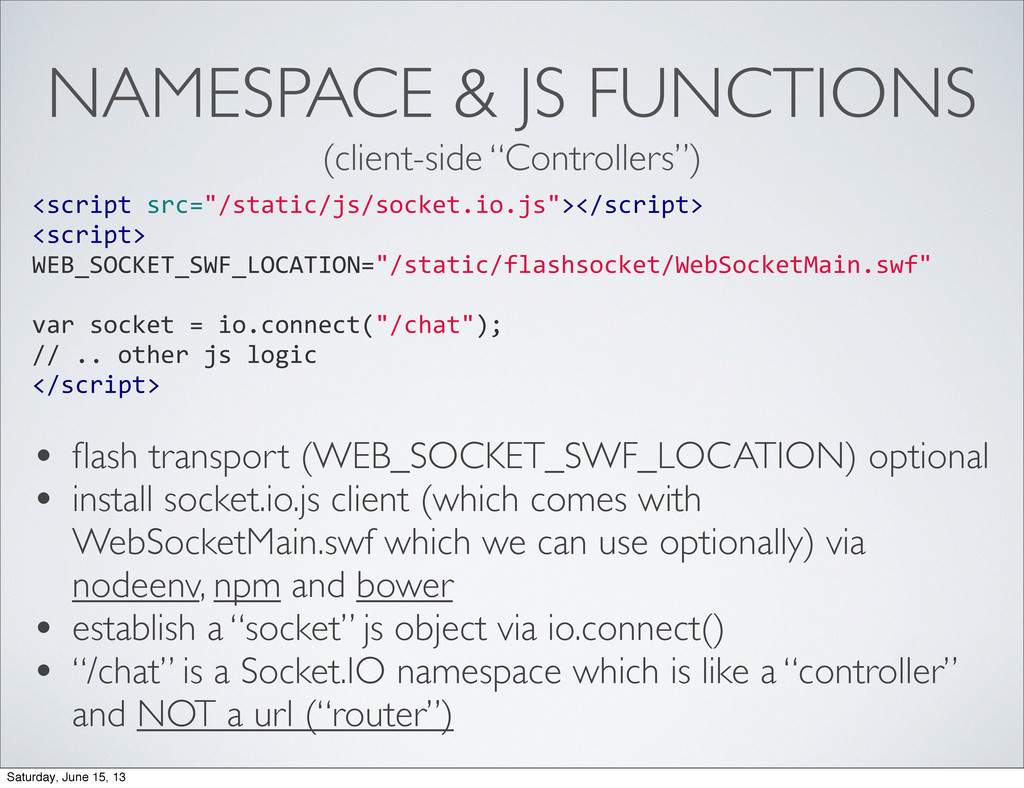
Task: Click the 'flash transport' bullet text
Action: [x=530, y=457]
